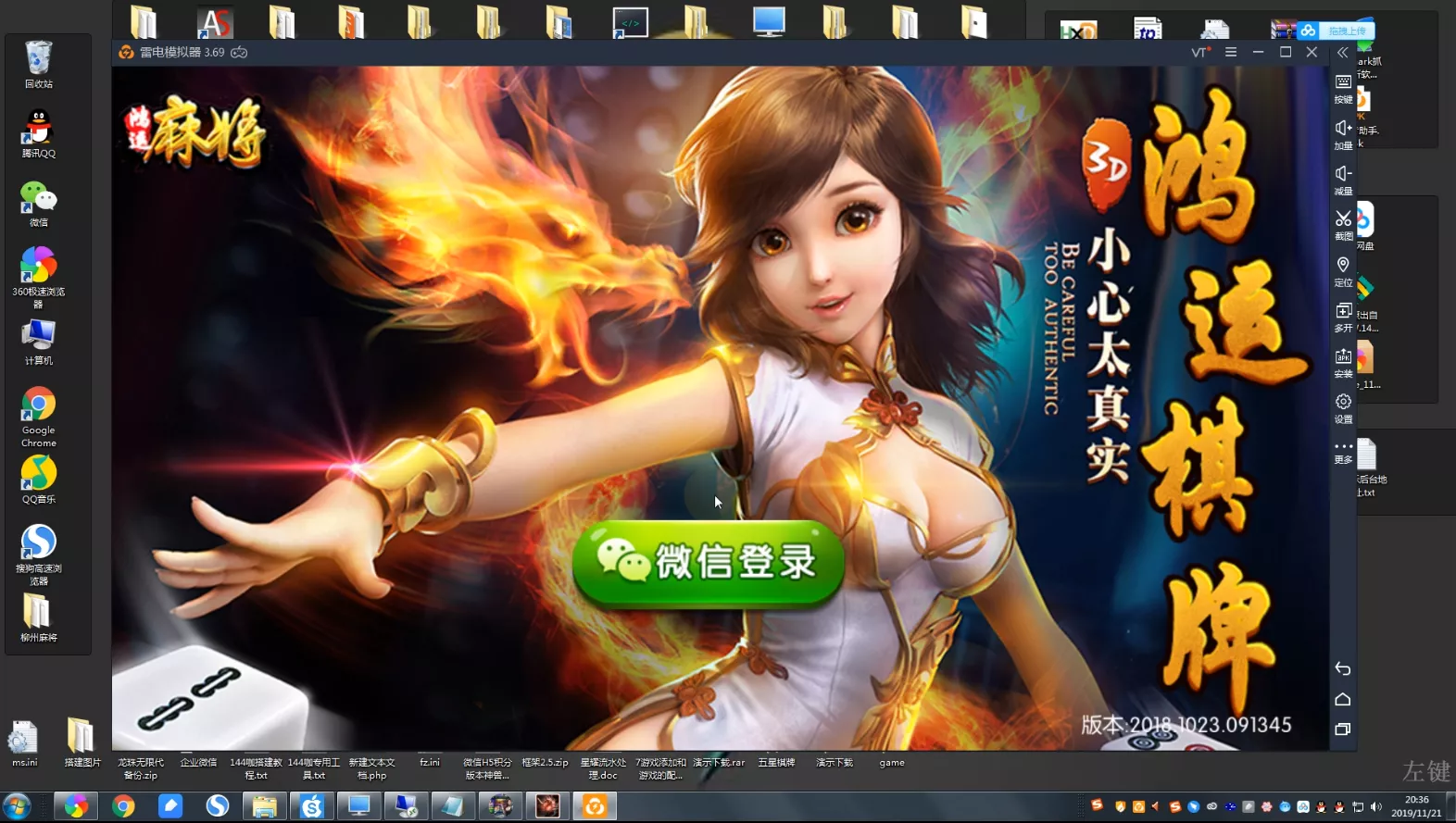
Task: Click the 360 browser taskbar icon
Action: click(76, 806)
